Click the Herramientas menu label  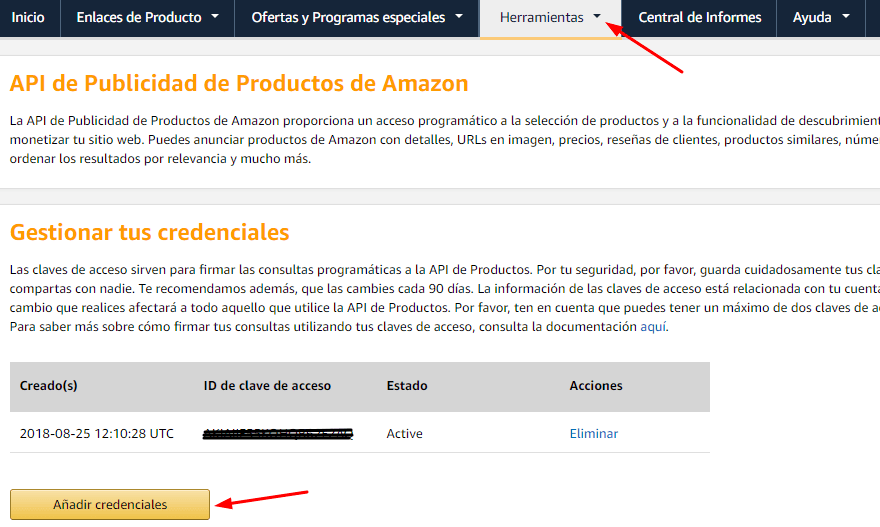coord(541,17)
